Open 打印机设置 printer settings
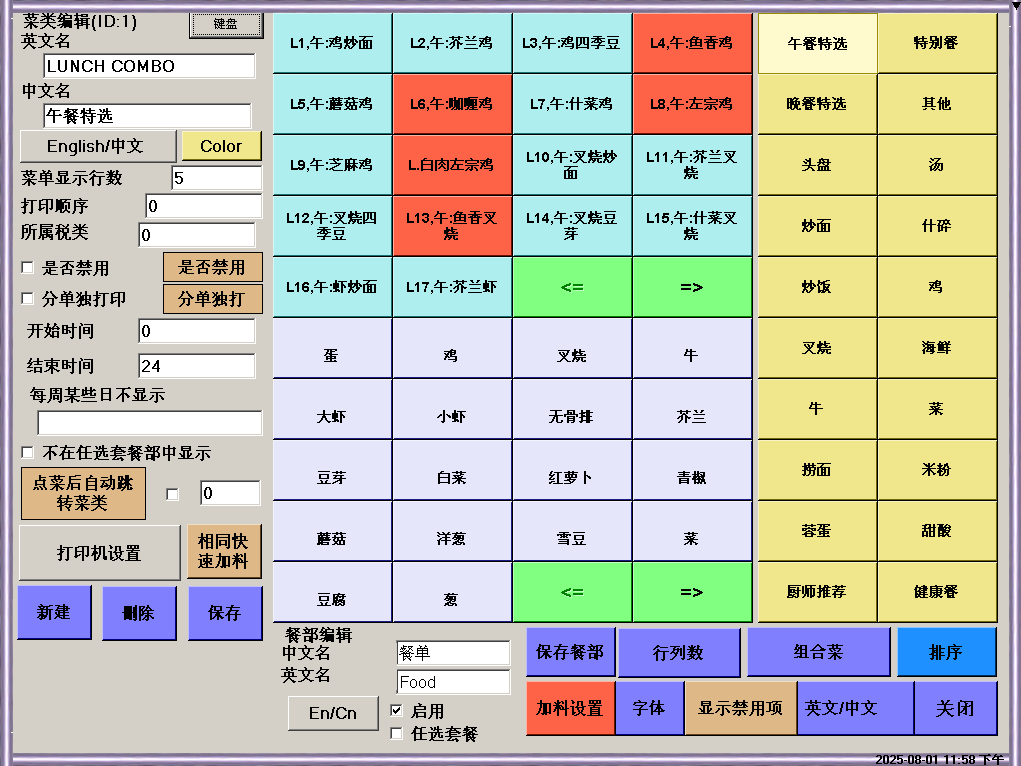1021x766 pixels. coord(98,553)
